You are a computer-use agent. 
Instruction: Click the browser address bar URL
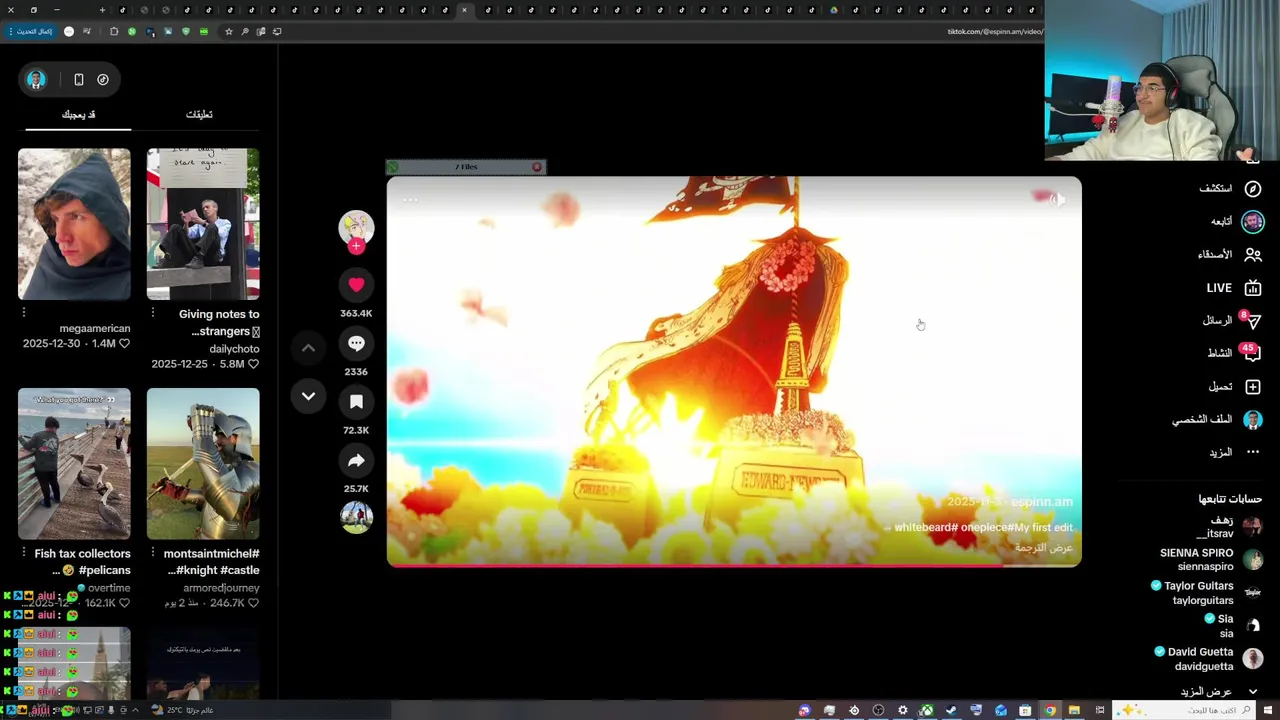pos(995,31)
